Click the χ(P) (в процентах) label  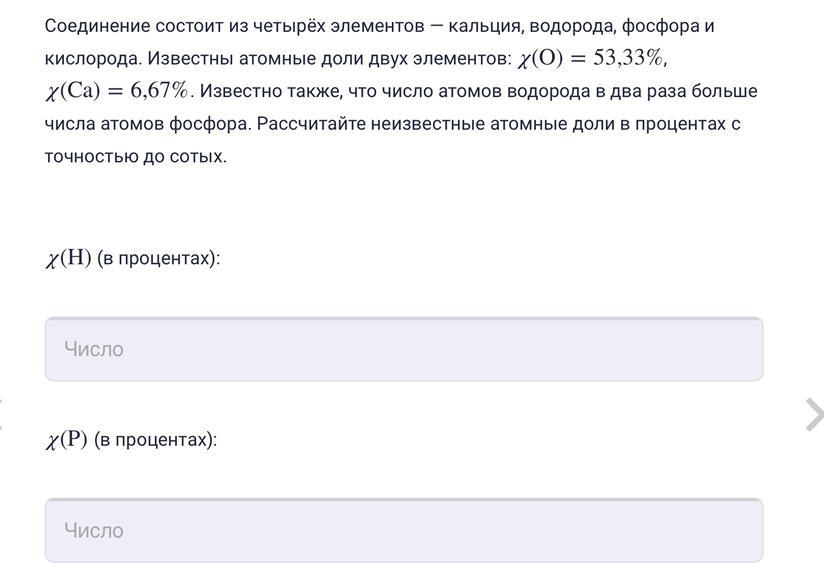[131, 439]
